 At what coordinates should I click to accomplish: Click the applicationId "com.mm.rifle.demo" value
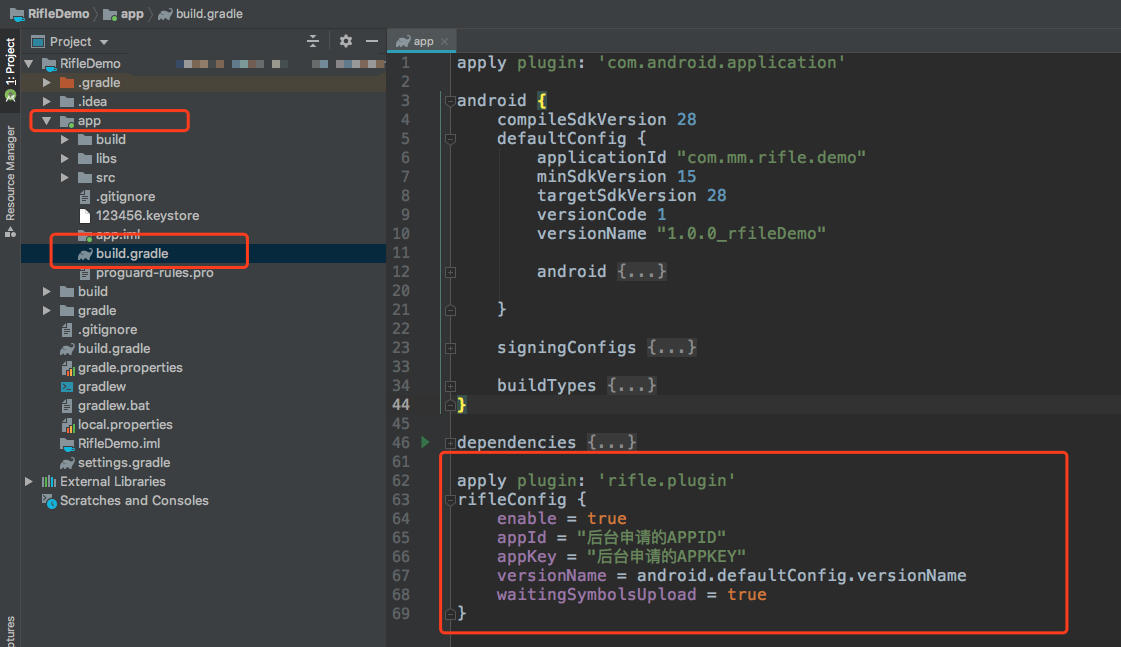click(x=771, y=157)
